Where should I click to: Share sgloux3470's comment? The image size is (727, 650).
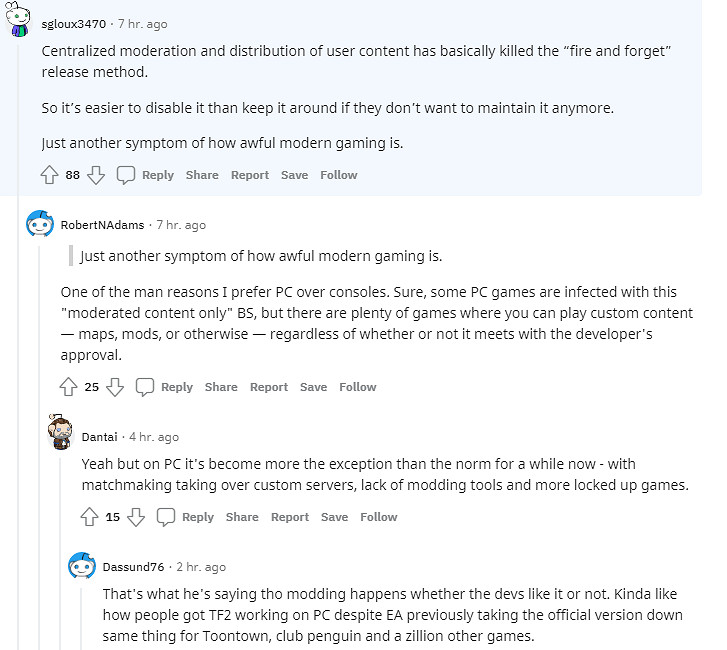click(x=202, y=175)
